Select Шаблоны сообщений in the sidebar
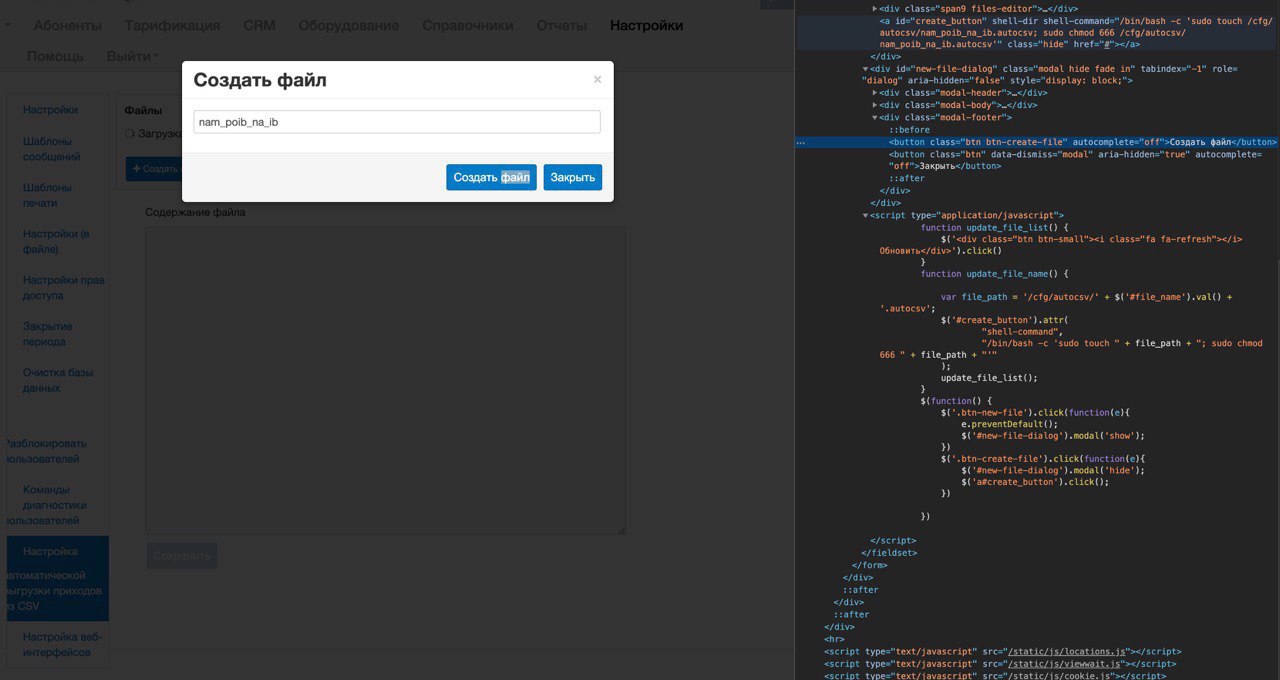This screenshot has width=1280, height=680. (x=52, y=149)
